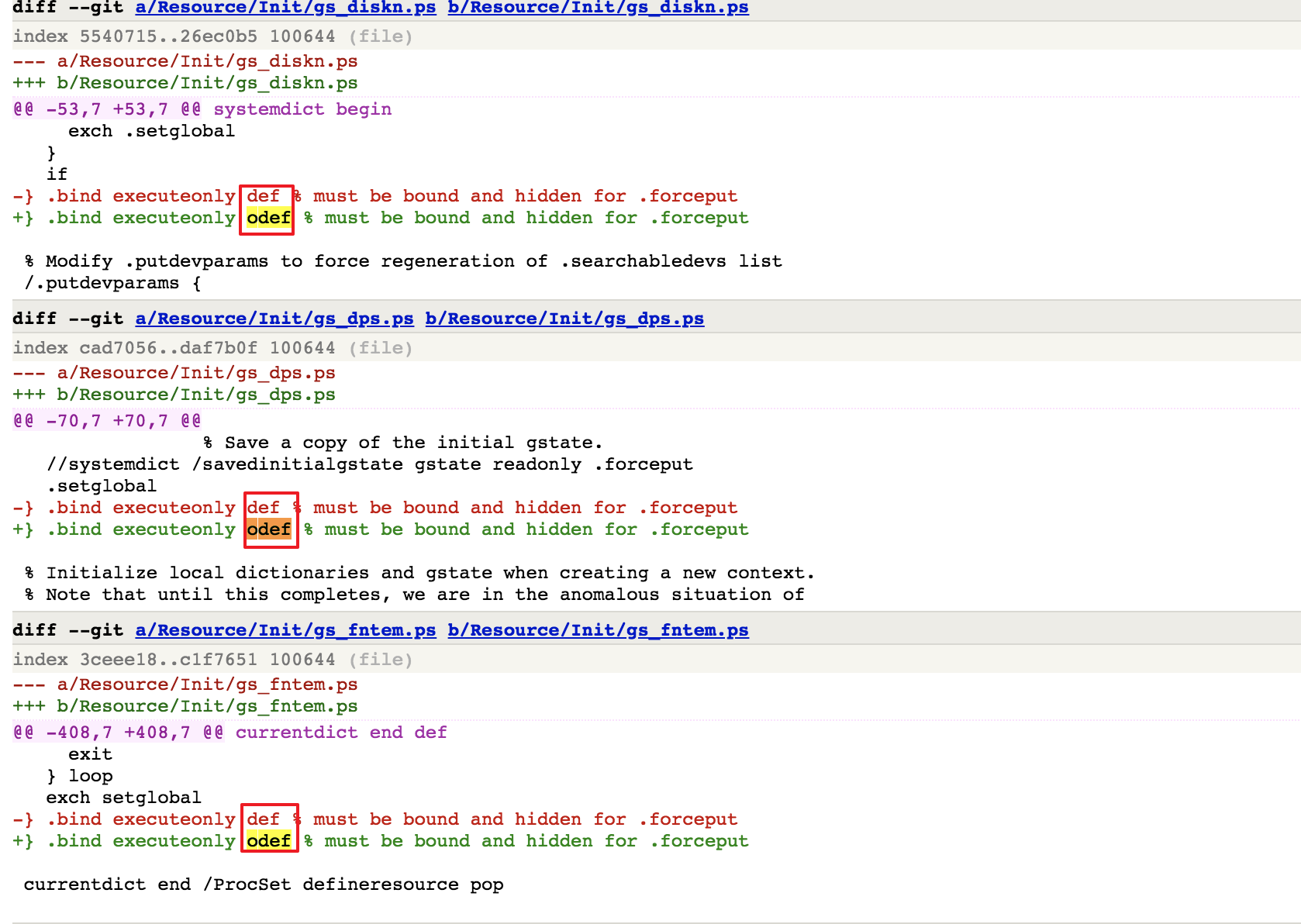
Task: Click the @@ -70,7 +70,7 @@ hunk header
Action: point(107,421)
